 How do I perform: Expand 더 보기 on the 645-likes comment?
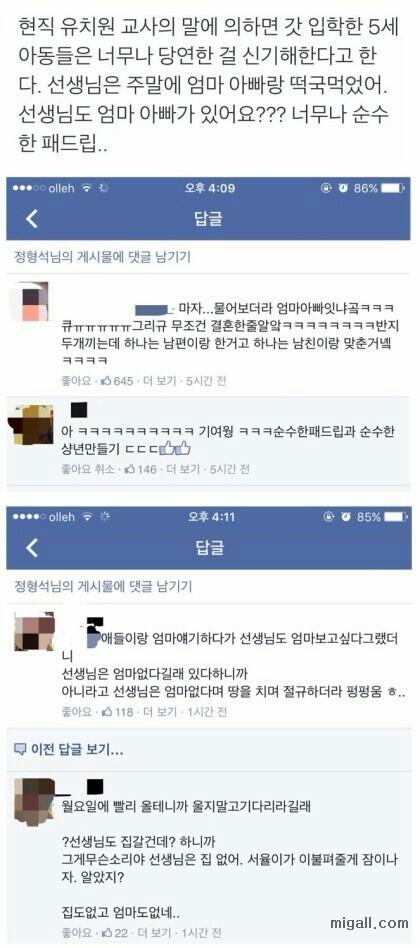(160, 381)
